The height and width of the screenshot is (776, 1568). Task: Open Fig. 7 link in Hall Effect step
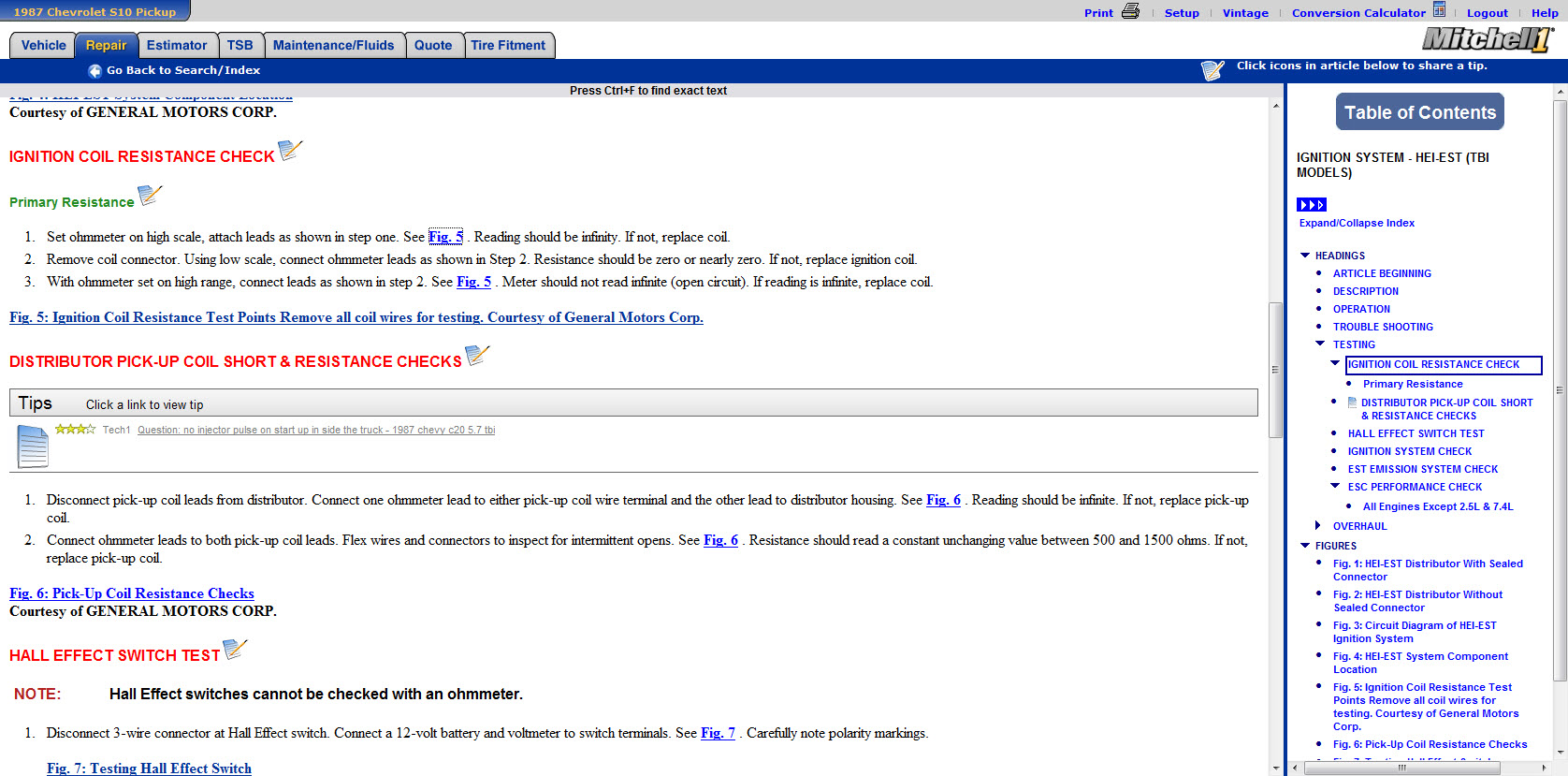(719, 733)
